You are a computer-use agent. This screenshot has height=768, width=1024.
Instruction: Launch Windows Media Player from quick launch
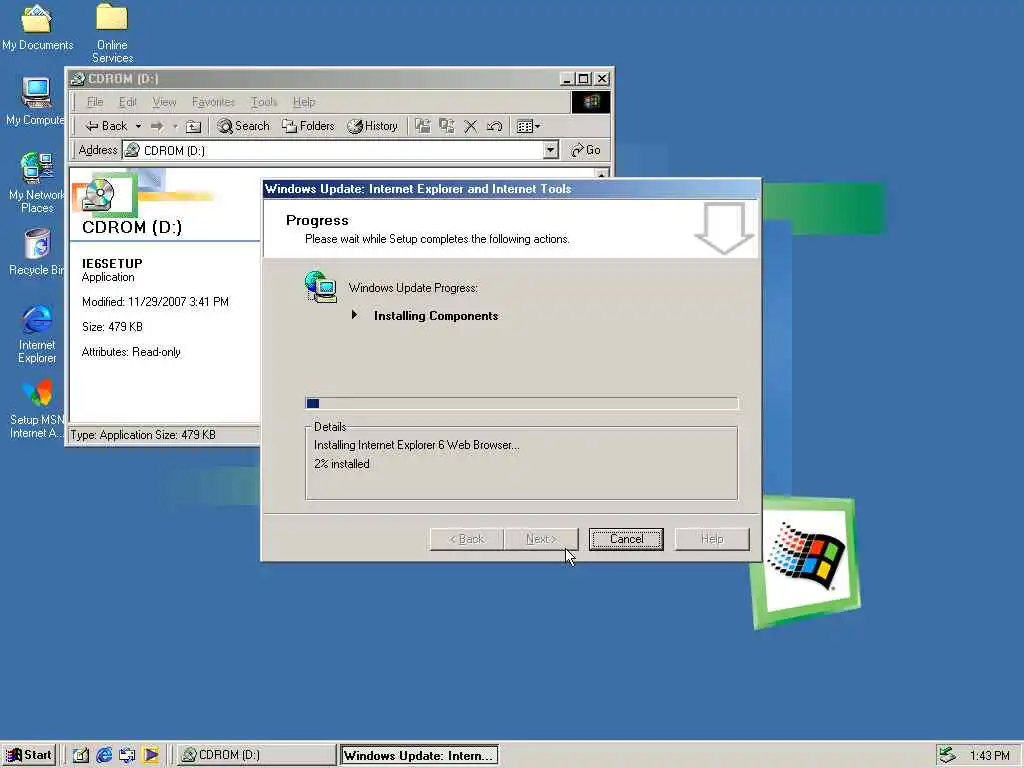(x=150, y=755)
